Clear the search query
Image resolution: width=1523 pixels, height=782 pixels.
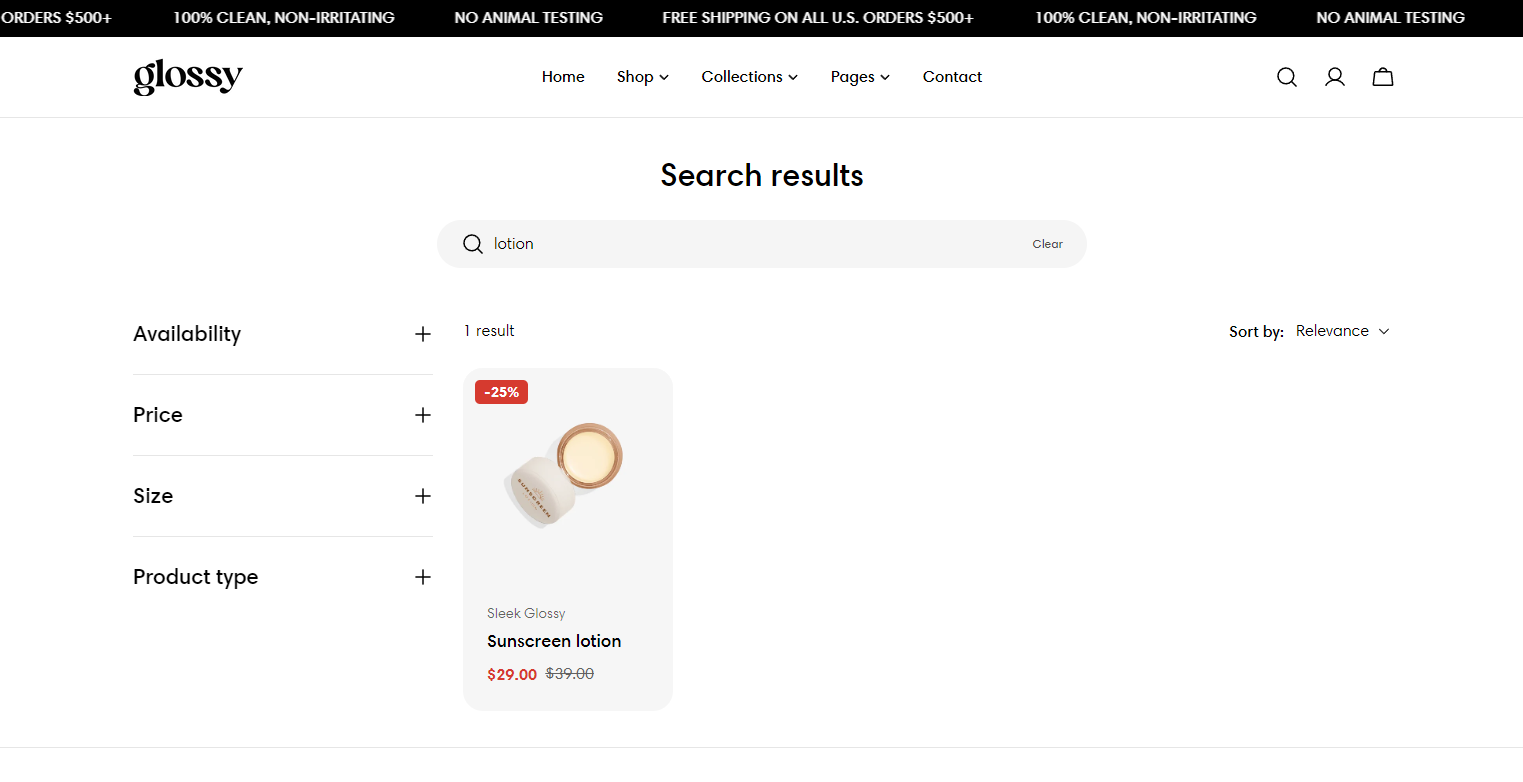pos(1047,244)
